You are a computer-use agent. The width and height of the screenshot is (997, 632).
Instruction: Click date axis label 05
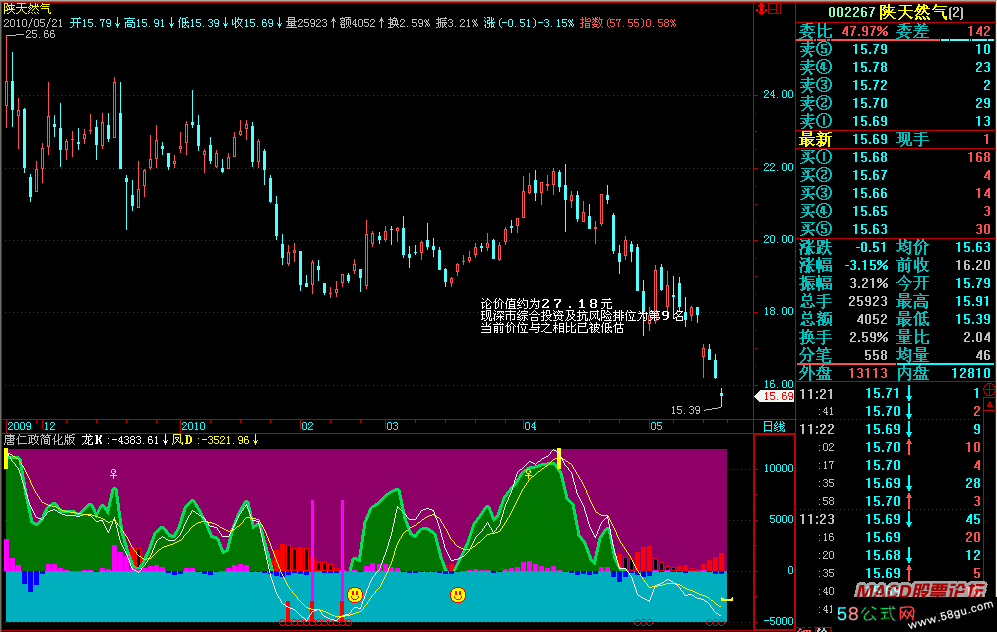(656, 426)
